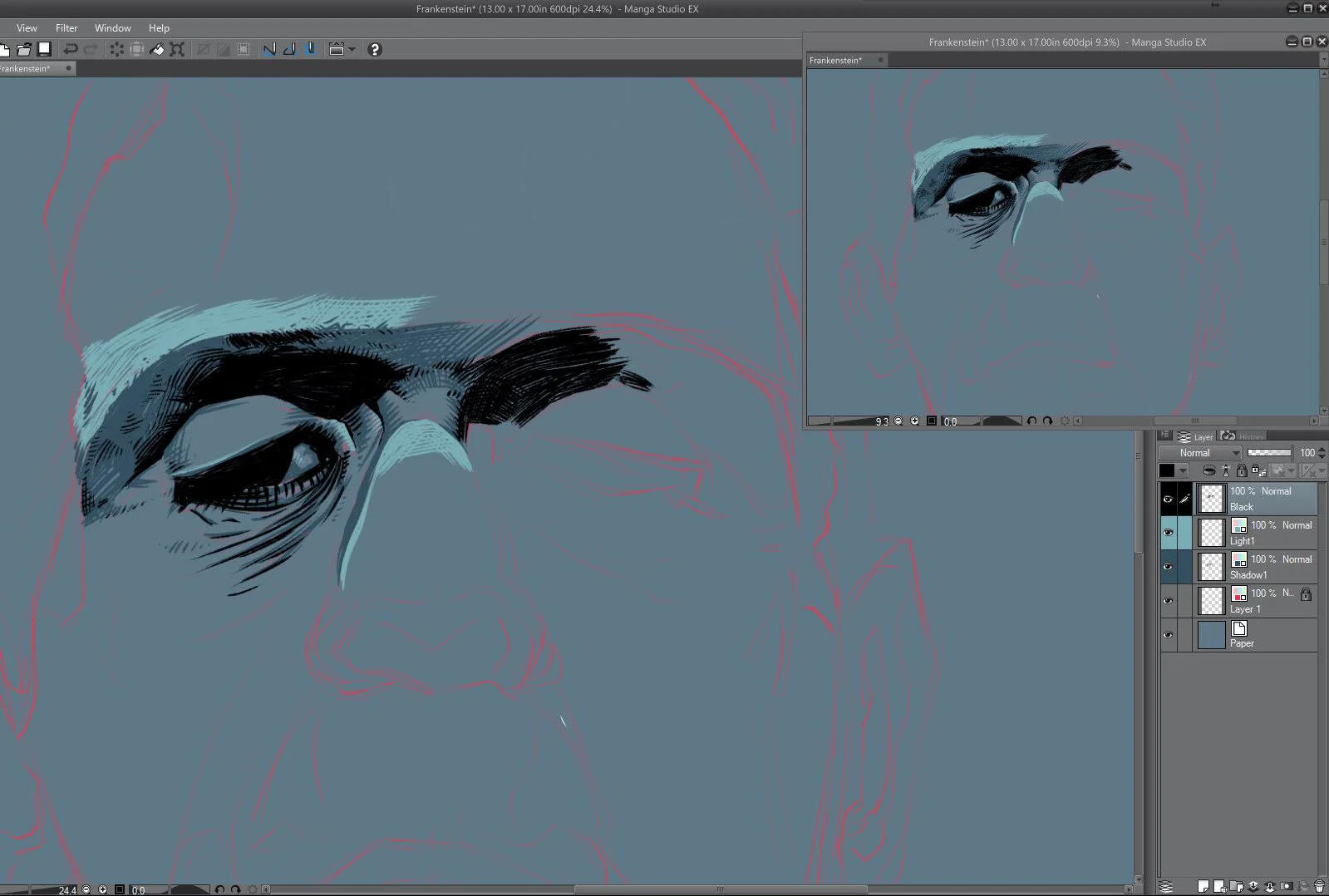Switch to the History panel tab
The image size is (1329, 896).
1242,436
